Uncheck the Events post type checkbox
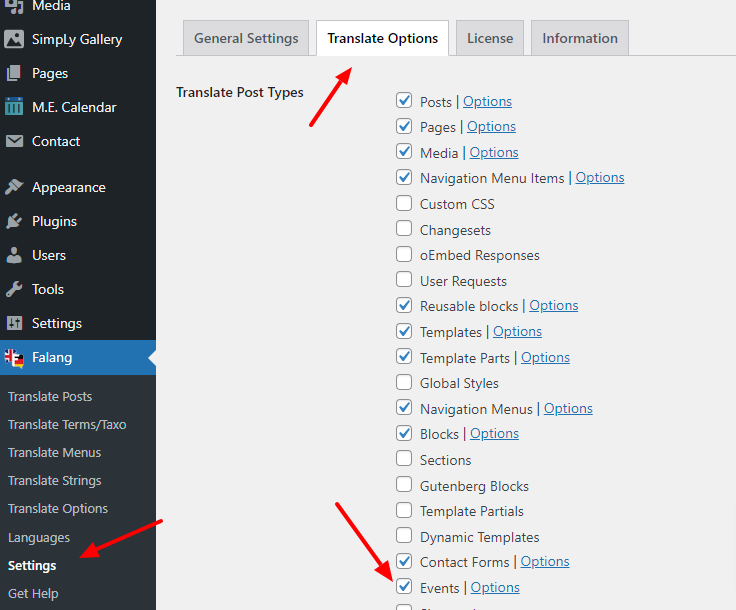 (404, 587)
